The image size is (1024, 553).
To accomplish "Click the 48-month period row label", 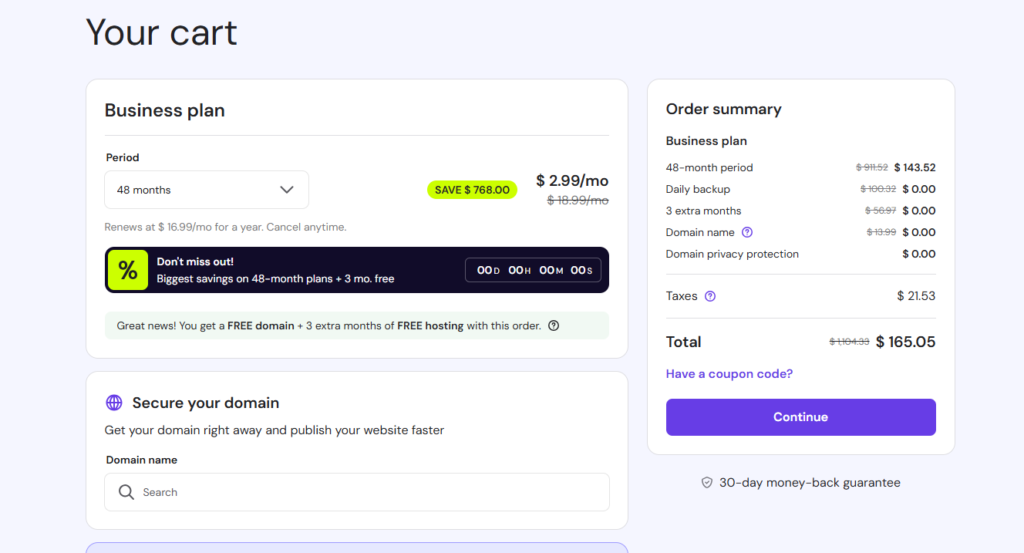I will 709,168.
